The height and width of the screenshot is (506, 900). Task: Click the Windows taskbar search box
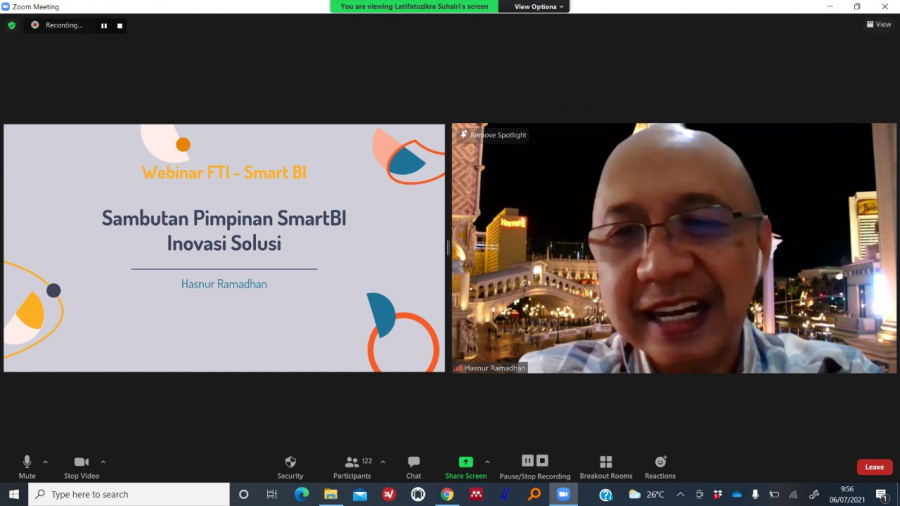coord(128,494)
